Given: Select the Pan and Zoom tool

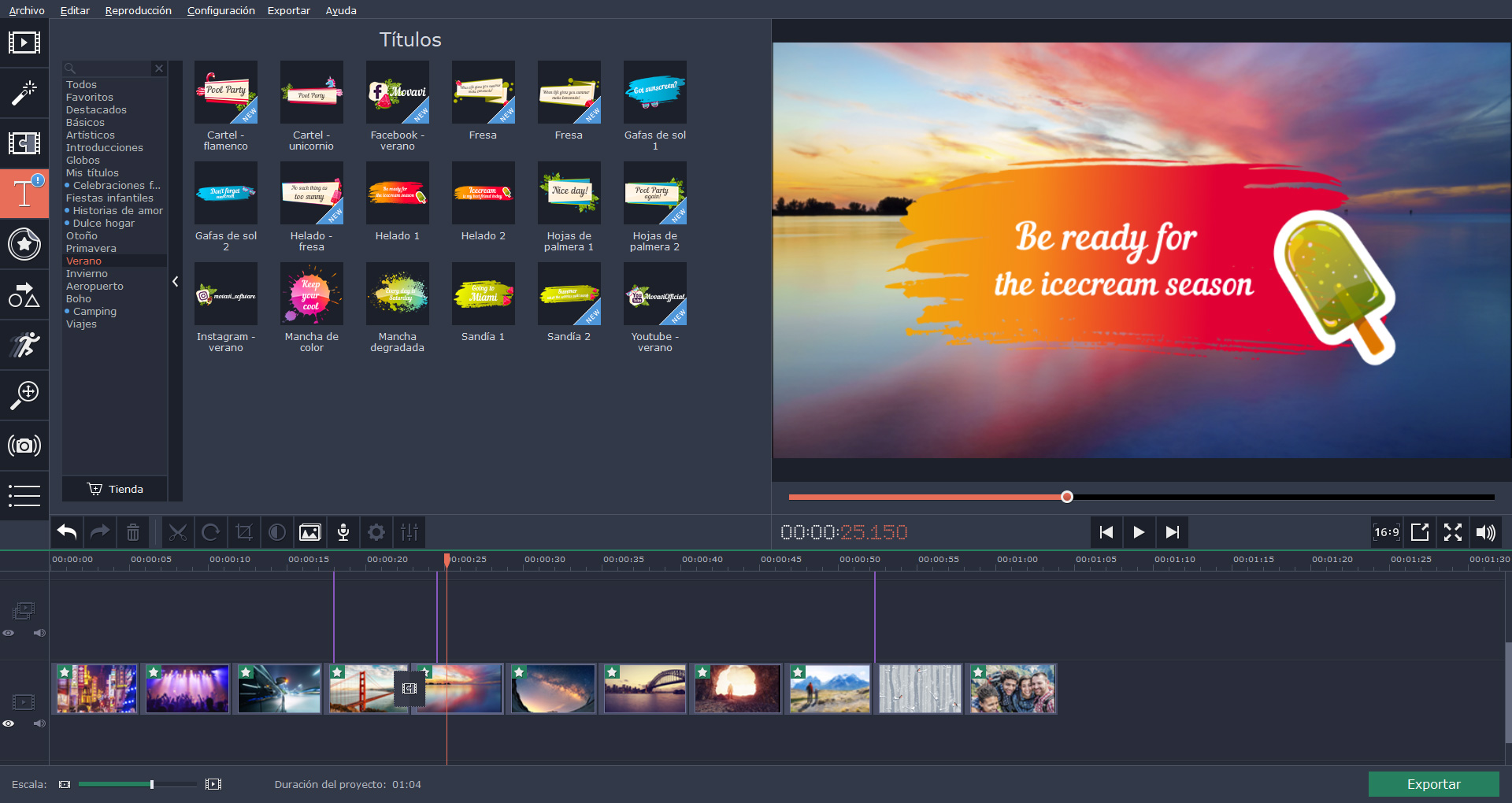Looking at the screenshot, I should (x=24, y=394).
